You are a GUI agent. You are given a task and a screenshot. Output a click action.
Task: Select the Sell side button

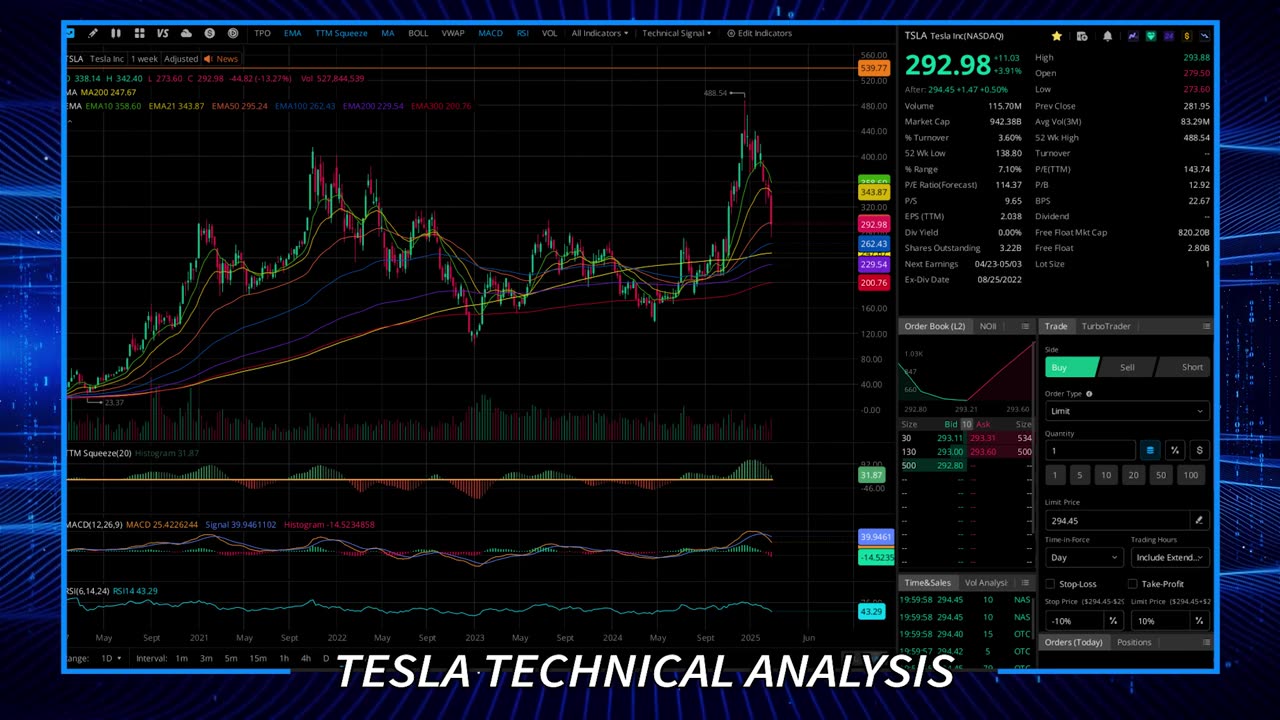[x=1127, y=367]
